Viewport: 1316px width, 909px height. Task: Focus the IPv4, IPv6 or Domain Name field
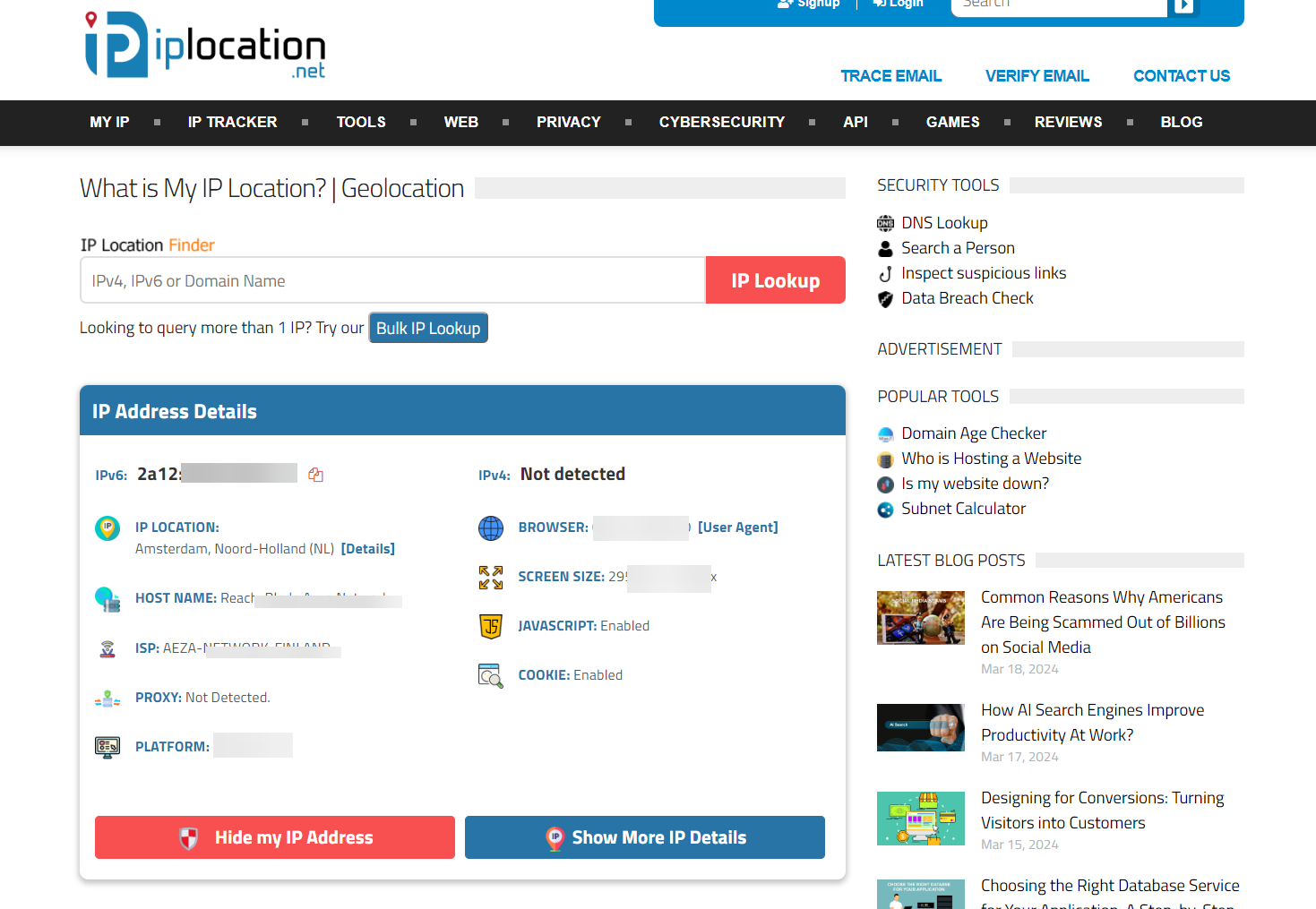click(392, 280)
